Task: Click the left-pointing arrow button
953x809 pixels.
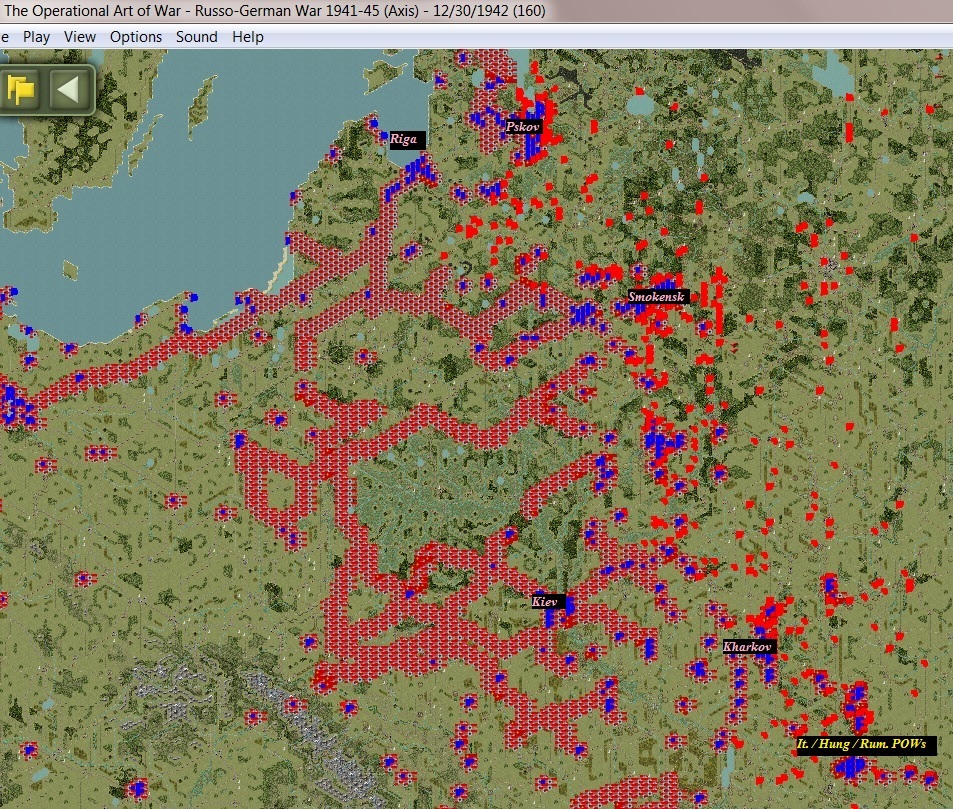Action: tap(68, 90)
